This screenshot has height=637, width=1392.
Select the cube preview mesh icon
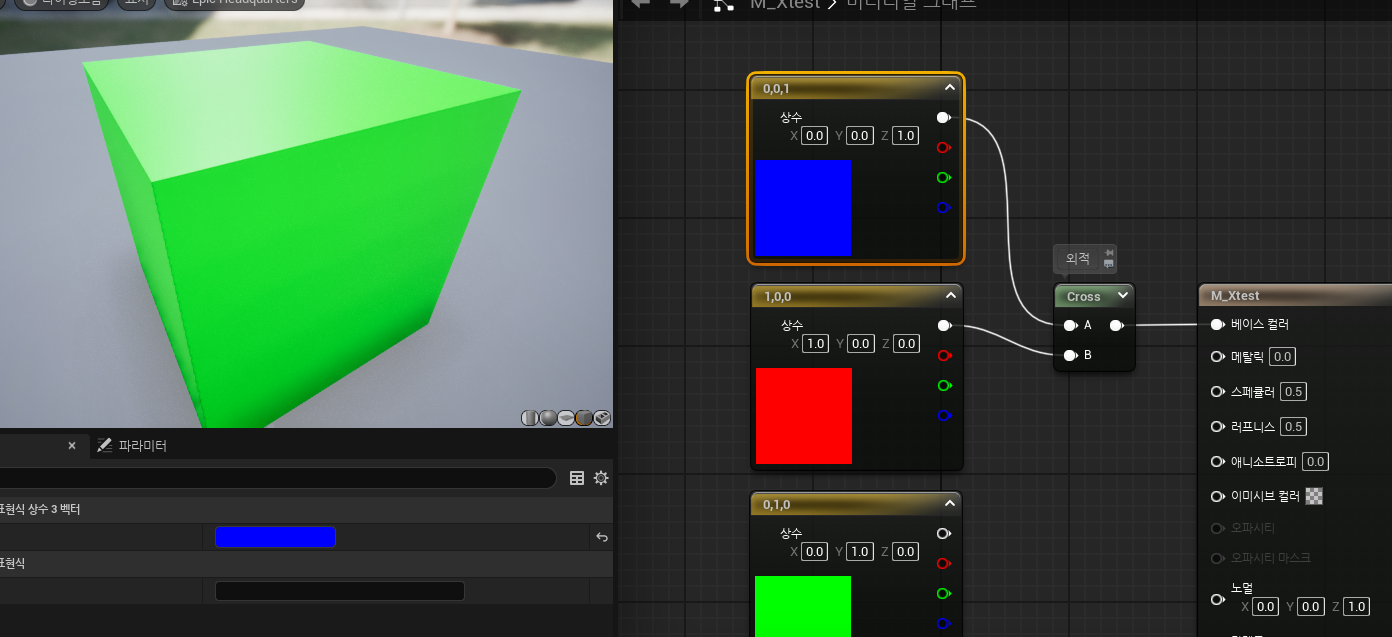tap(584, 418)
